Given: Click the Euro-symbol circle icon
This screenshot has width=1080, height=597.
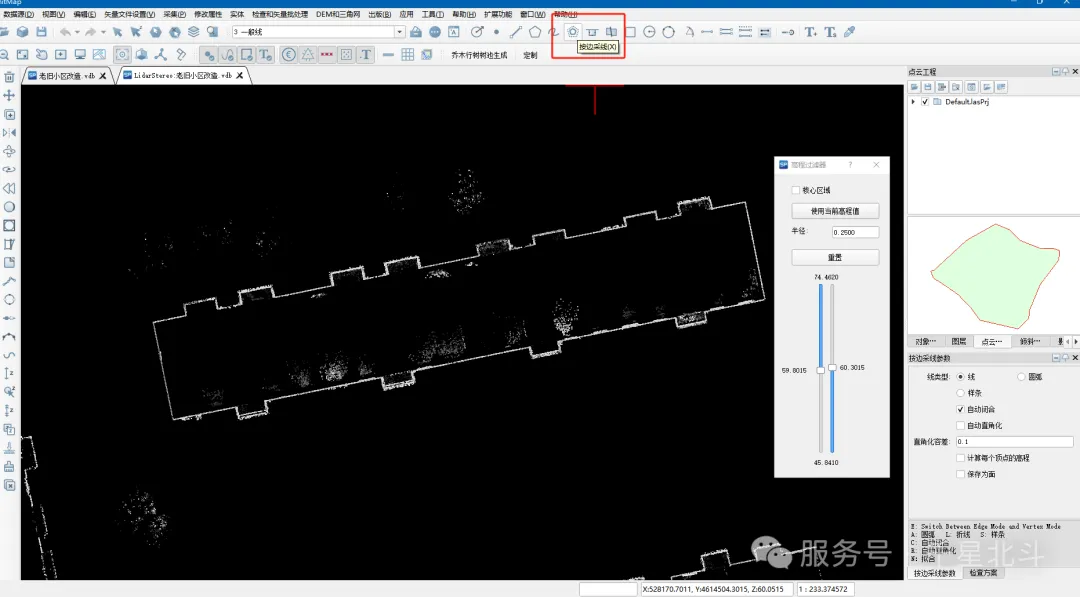Looking at the screenshot, I should coord(289,55).
